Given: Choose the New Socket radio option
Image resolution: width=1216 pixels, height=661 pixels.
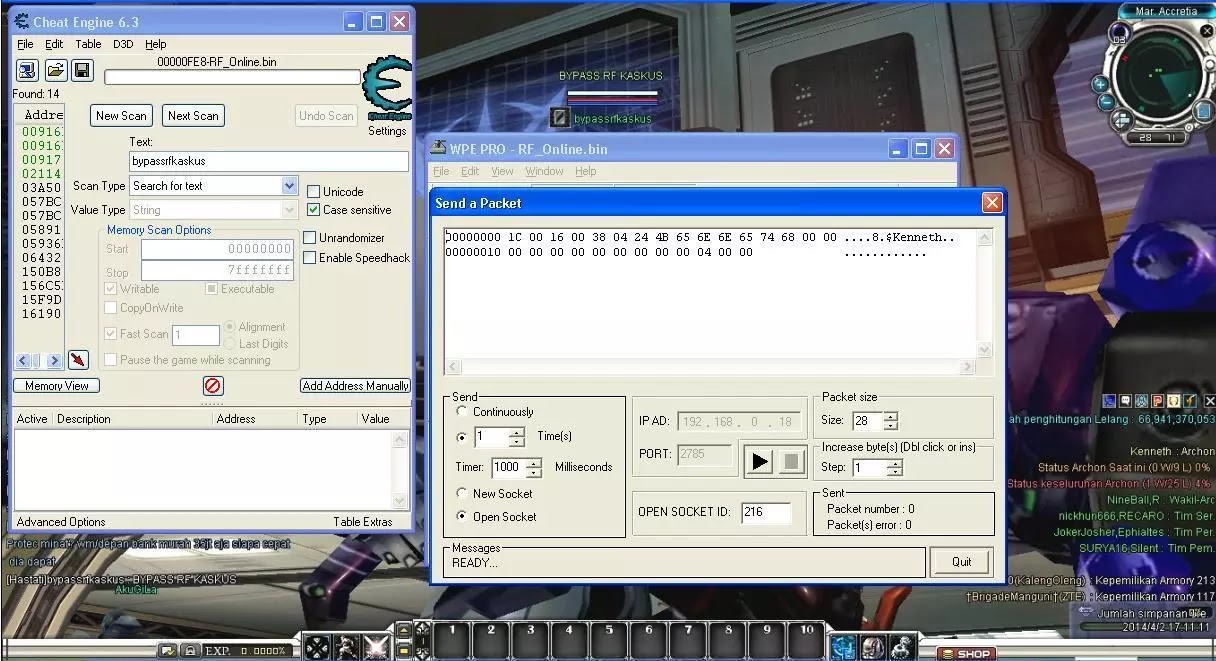Looking at the screenshot, I should [461, 493].
